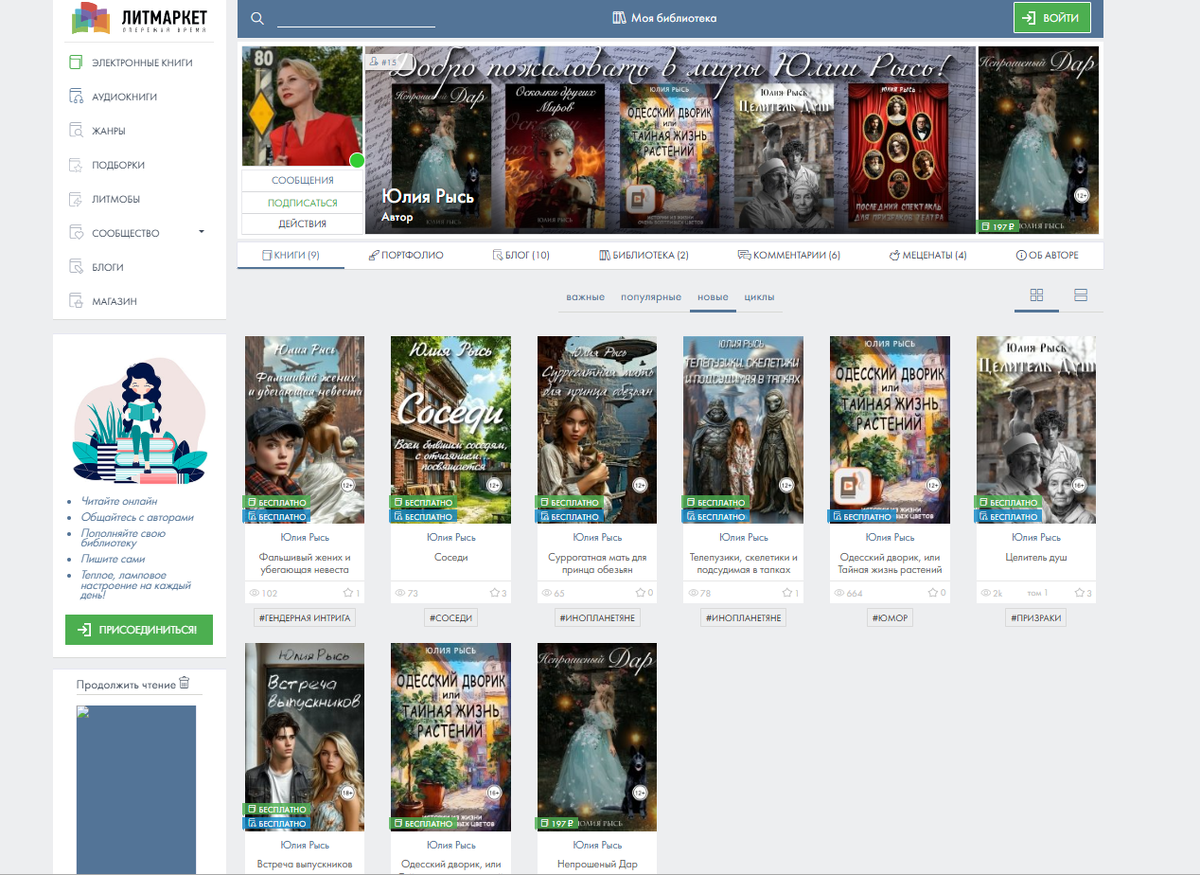
Task: Click star icon on Телепузики card
Action: point(786,593)
